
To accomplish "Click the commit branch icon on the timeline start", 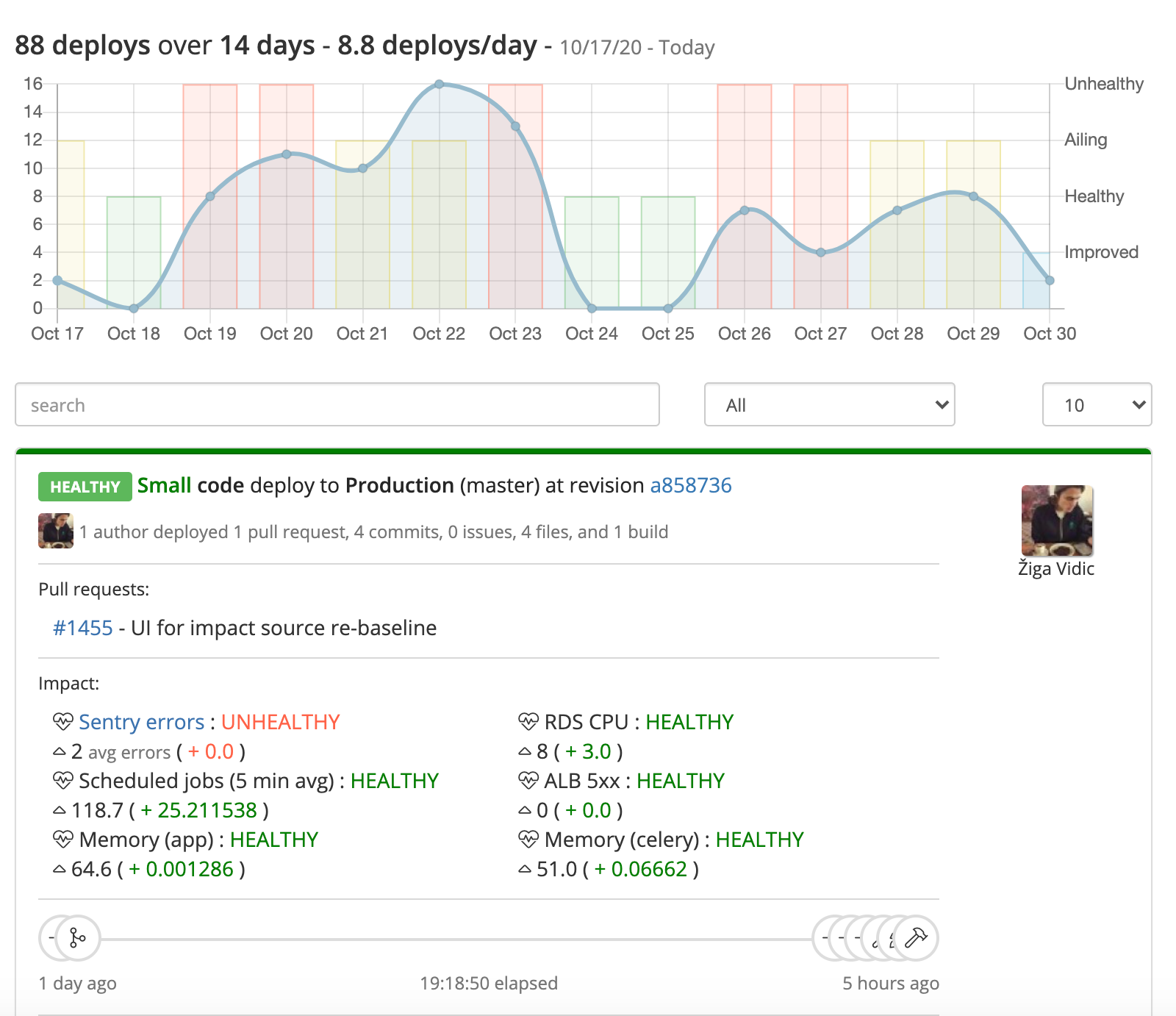I will coord(76,938).
